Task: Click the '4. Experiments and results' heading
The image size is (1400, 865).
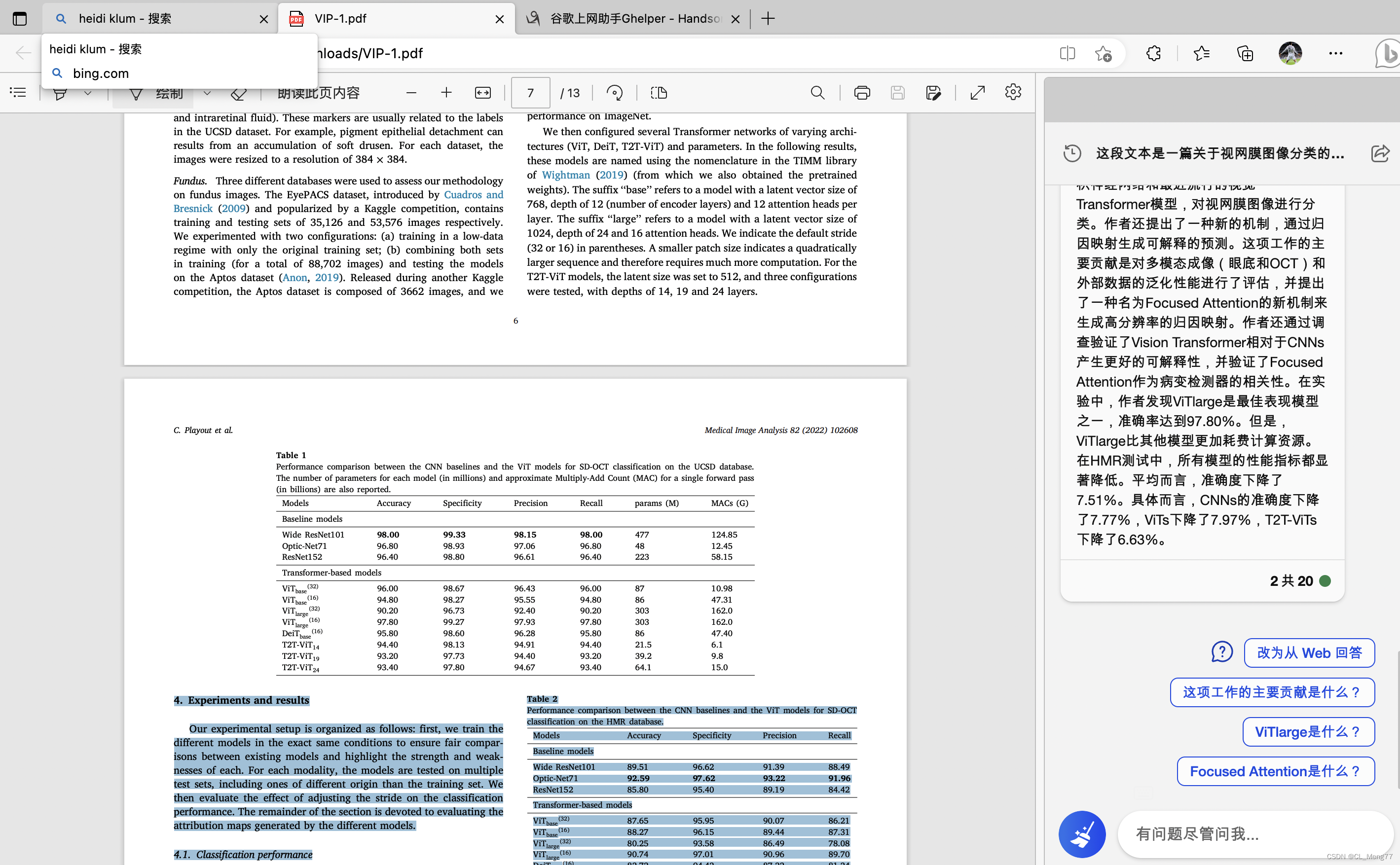Action: (241, 700)
